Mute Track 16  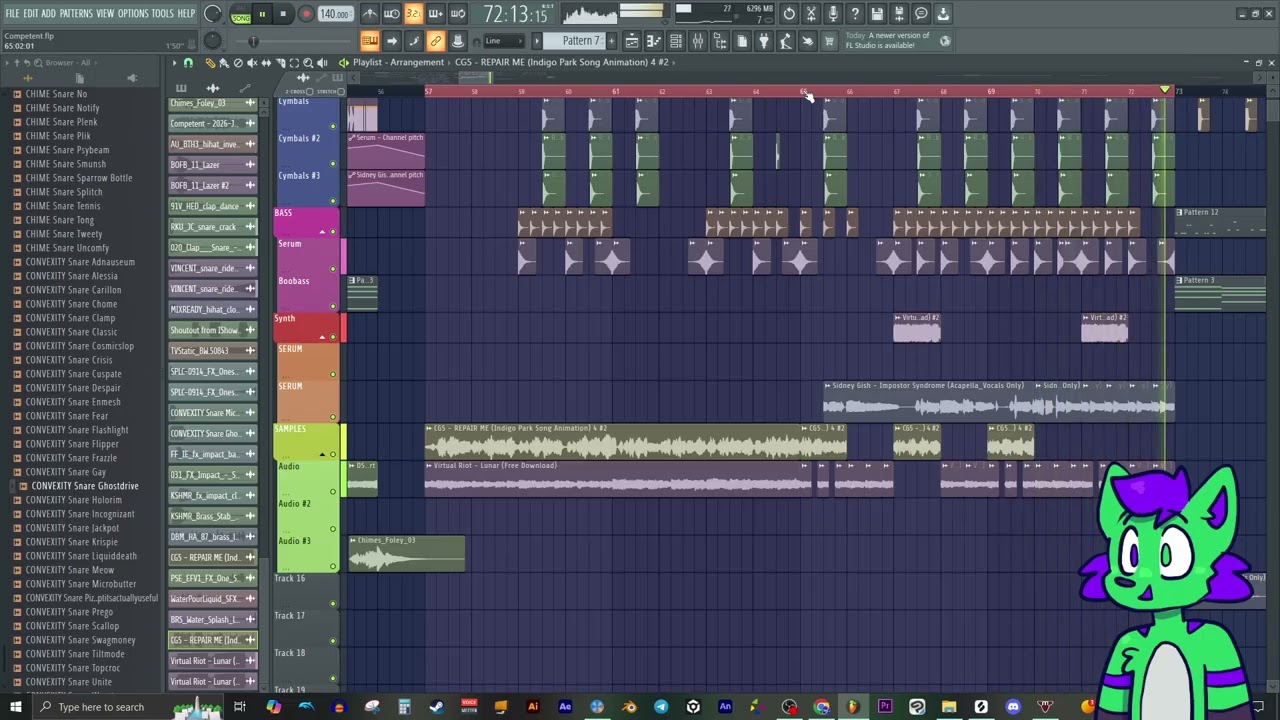333,604
